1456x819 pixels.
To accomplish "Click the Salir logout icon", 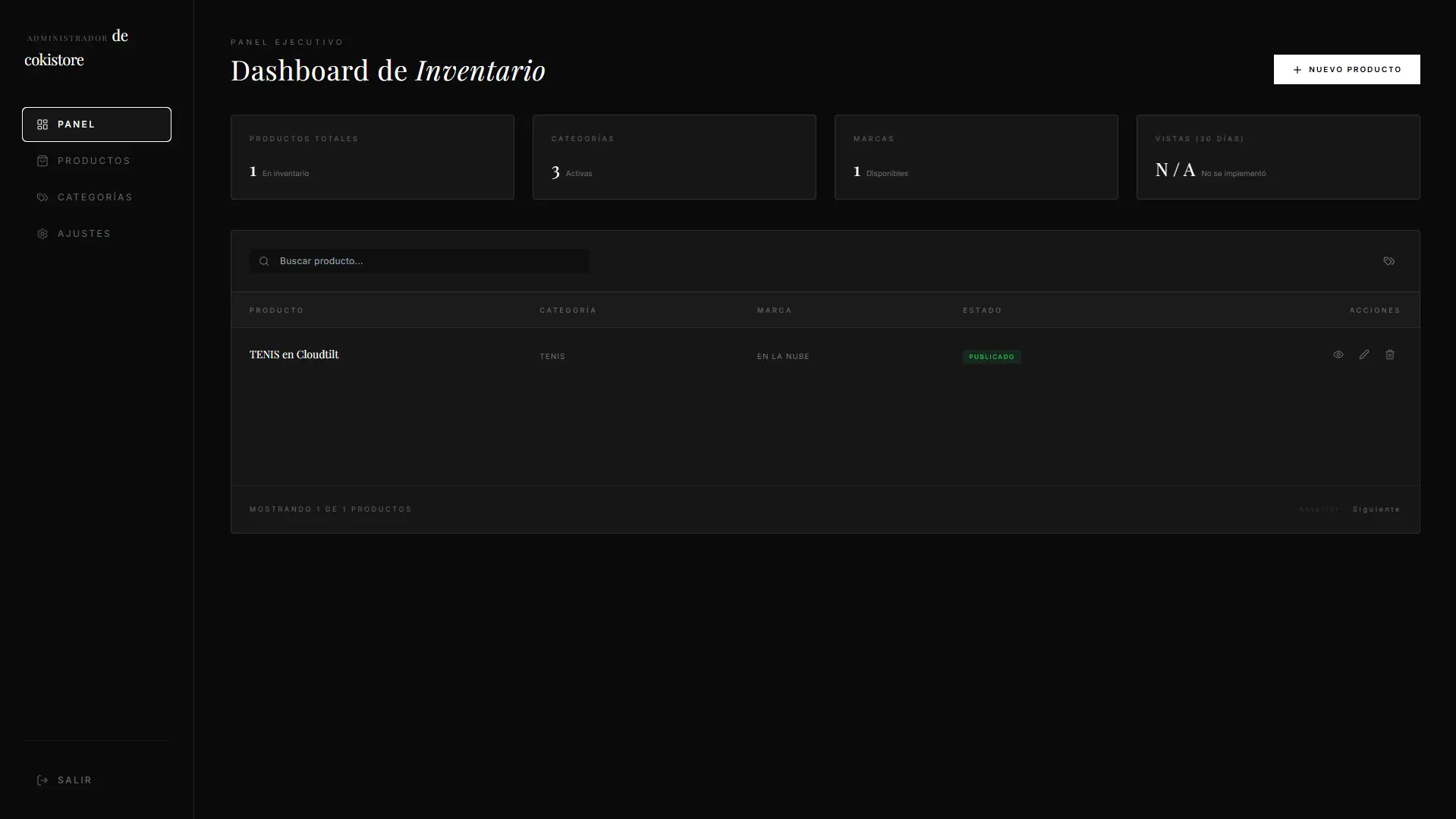I will [x=42, y=780].
